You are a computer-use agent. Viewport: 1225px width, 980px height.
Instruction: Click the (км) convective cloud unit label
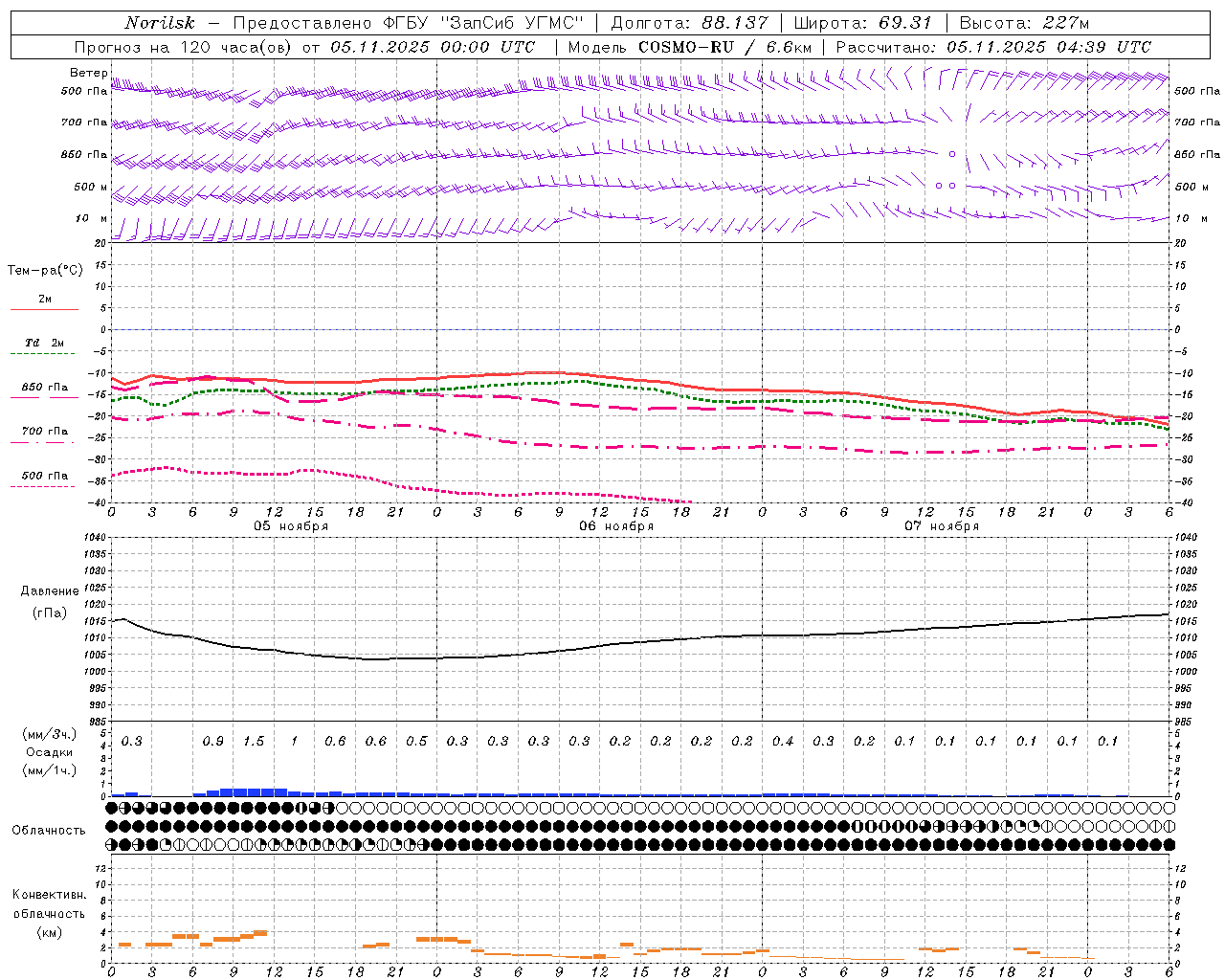(x=50, y=932)
